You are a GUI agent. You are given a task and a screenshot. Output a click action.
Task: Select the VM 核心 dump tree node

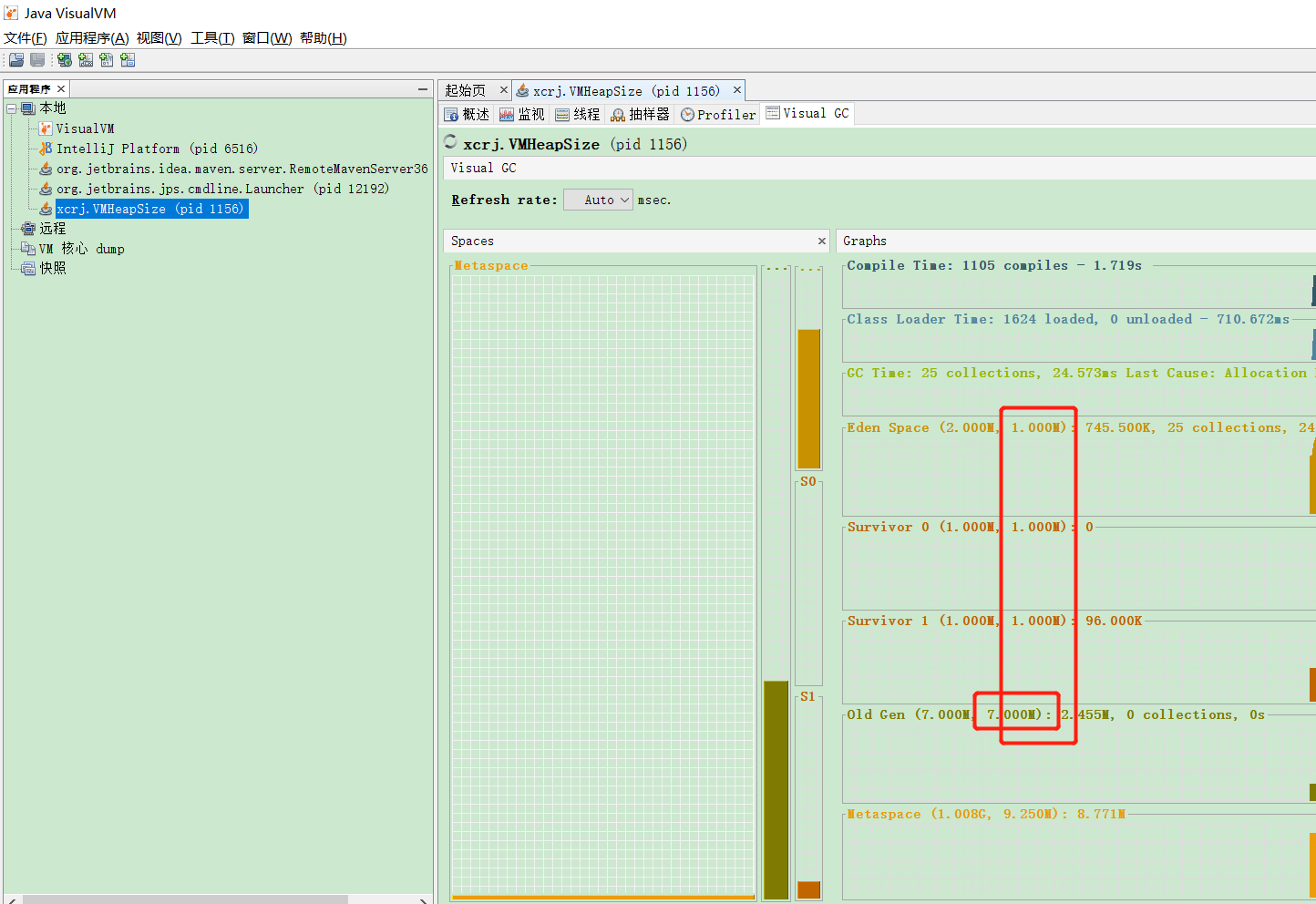tap(82, 249)
